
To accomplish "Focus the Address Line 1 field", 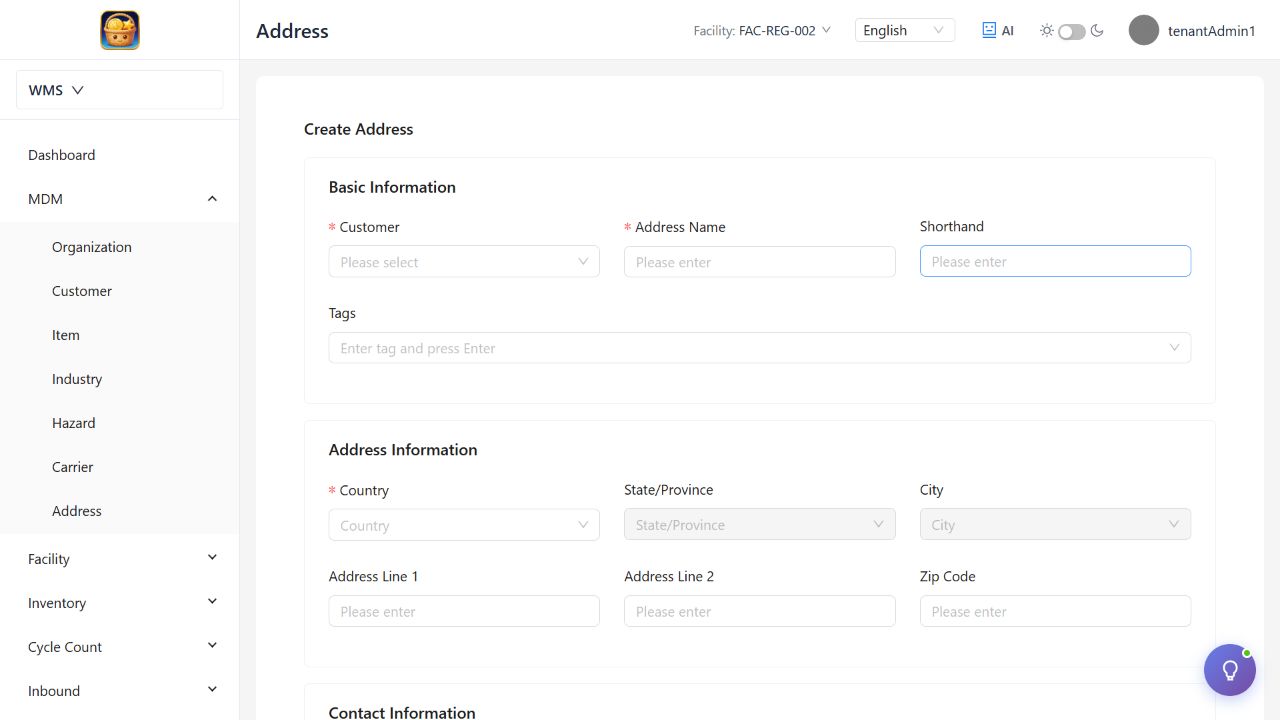I will 464,611.
